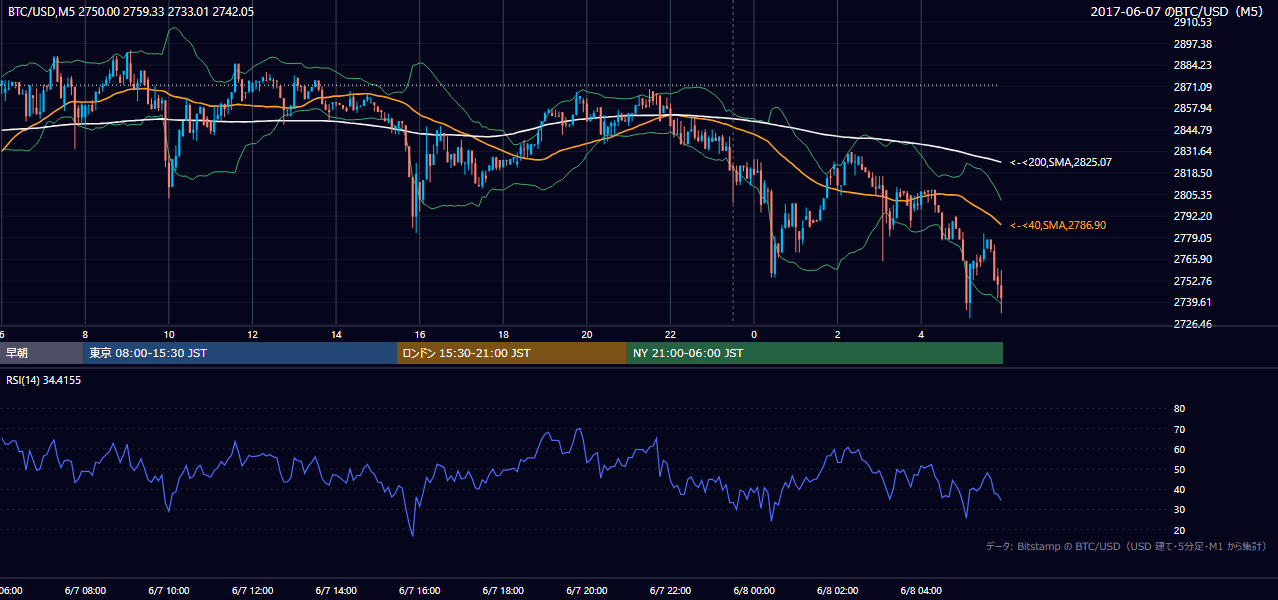Select the ロンドン 15:30-21:00 JST session bar
Screen dimensions: 1278x600
pos(512,353)
